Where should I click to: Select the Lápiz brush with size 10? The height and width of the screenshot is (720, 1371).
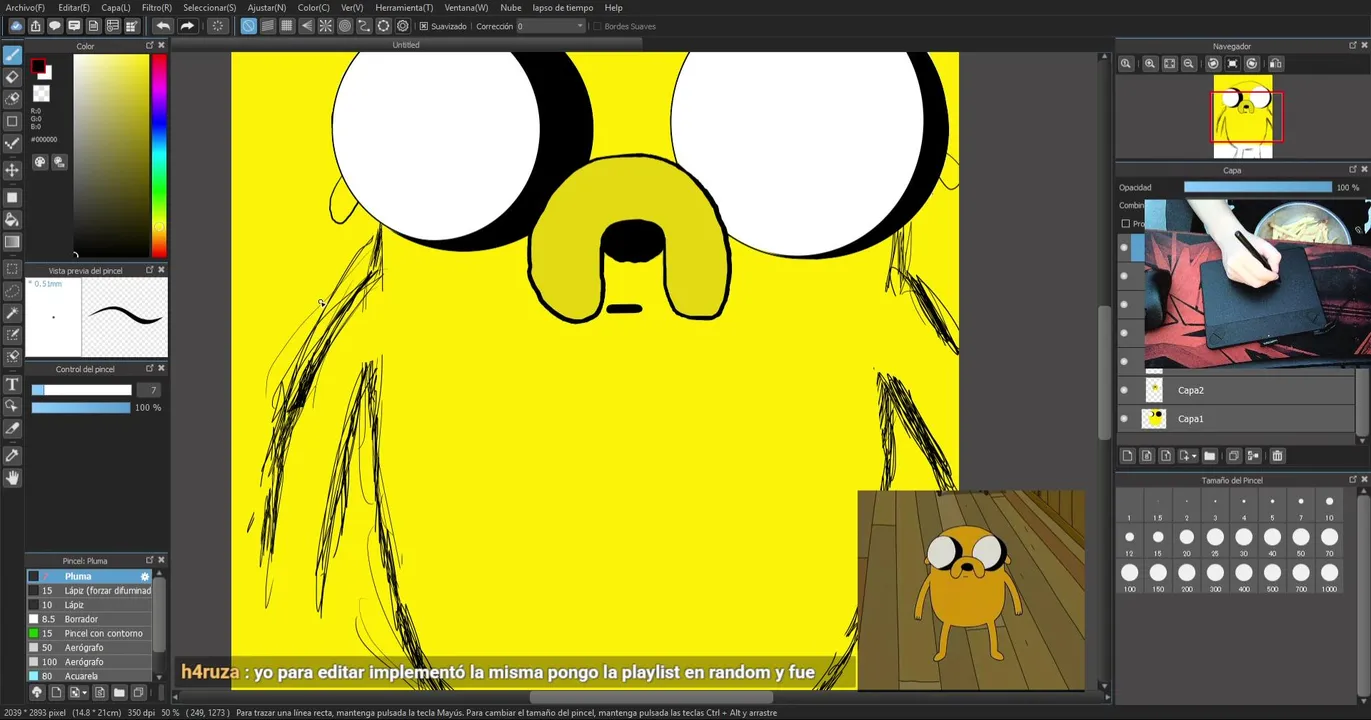tap(90, 605)
